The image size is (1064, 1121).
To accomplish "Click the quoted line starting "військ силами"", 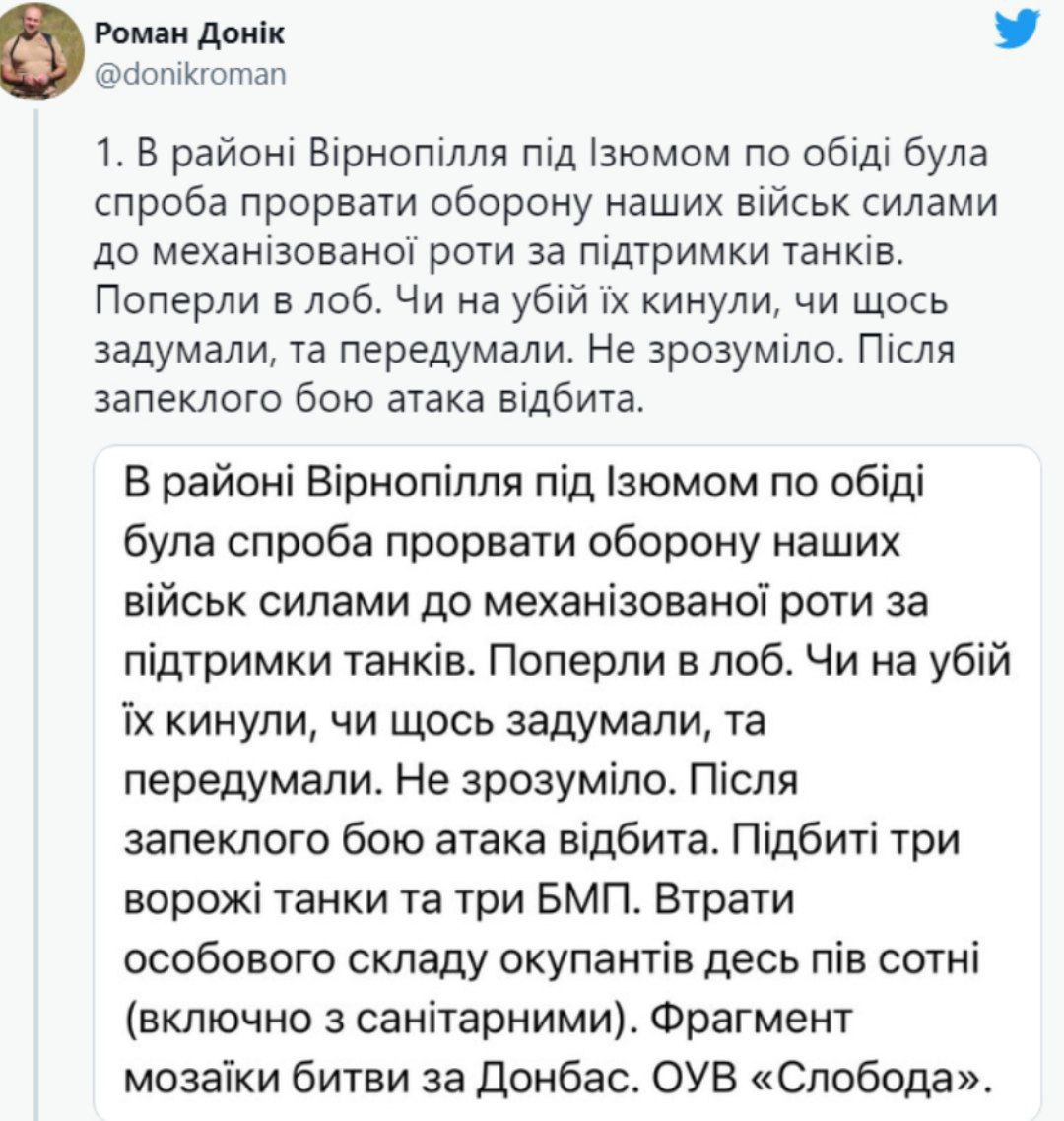I will [527, 602].
